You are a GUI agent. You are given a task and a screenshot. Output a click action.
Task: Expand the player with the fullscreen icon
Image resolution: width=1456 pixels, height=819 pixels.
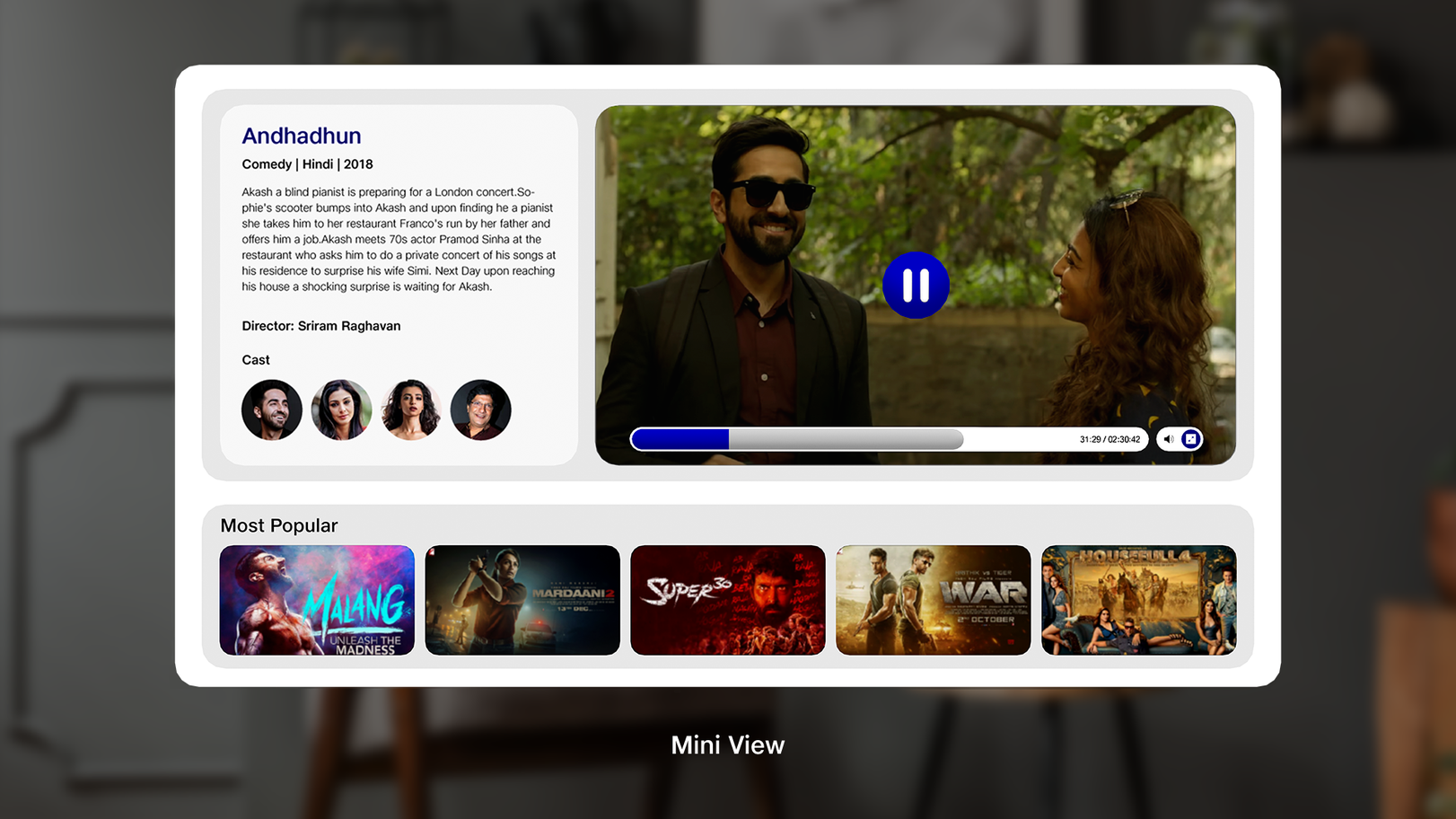1190,439
